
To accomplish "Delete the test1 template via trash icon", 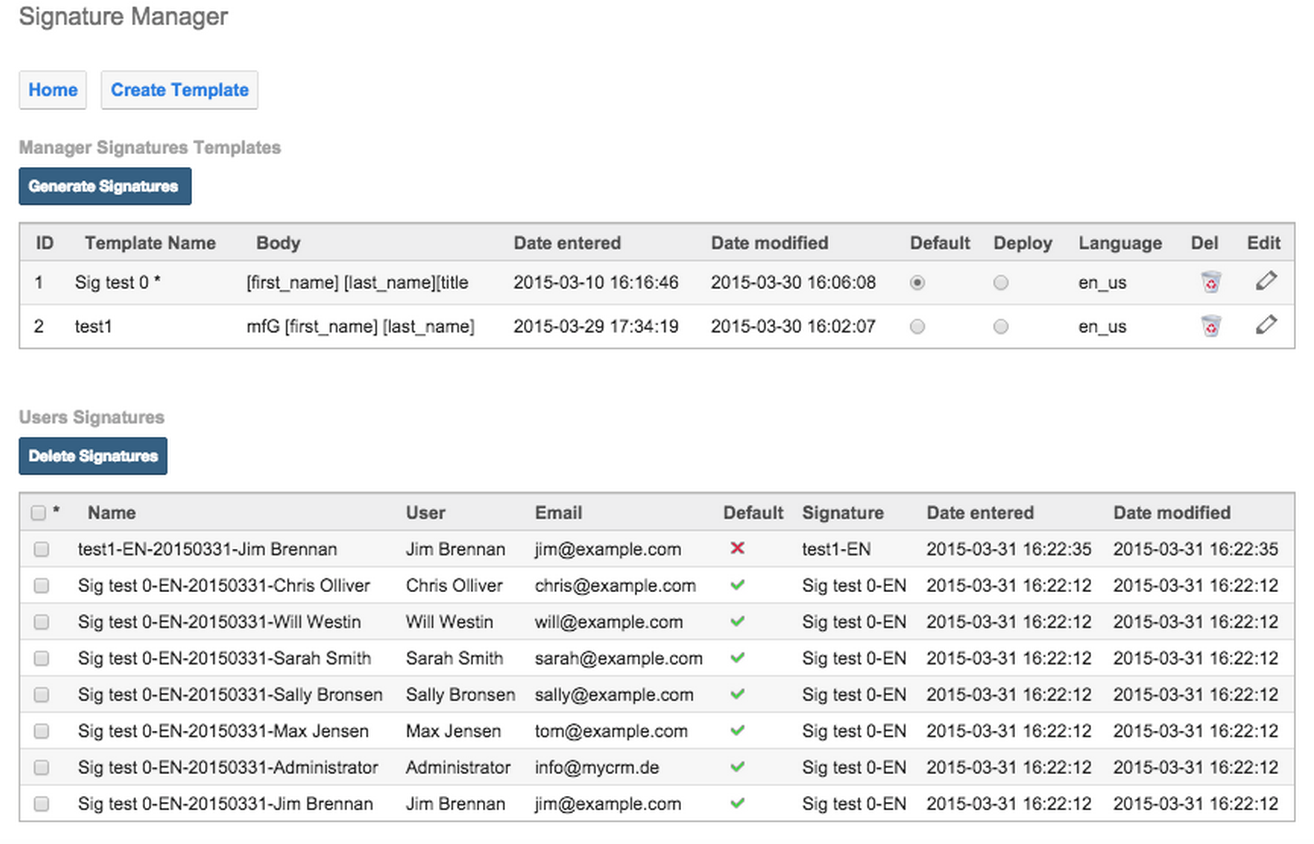I will coord(1211,326).
